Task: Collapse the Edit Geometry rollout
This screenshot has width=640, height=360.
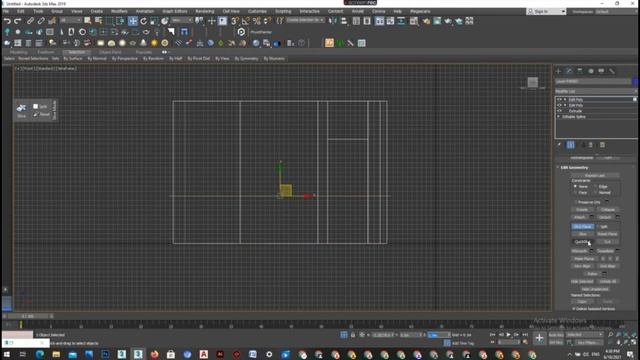Action: 575,167
